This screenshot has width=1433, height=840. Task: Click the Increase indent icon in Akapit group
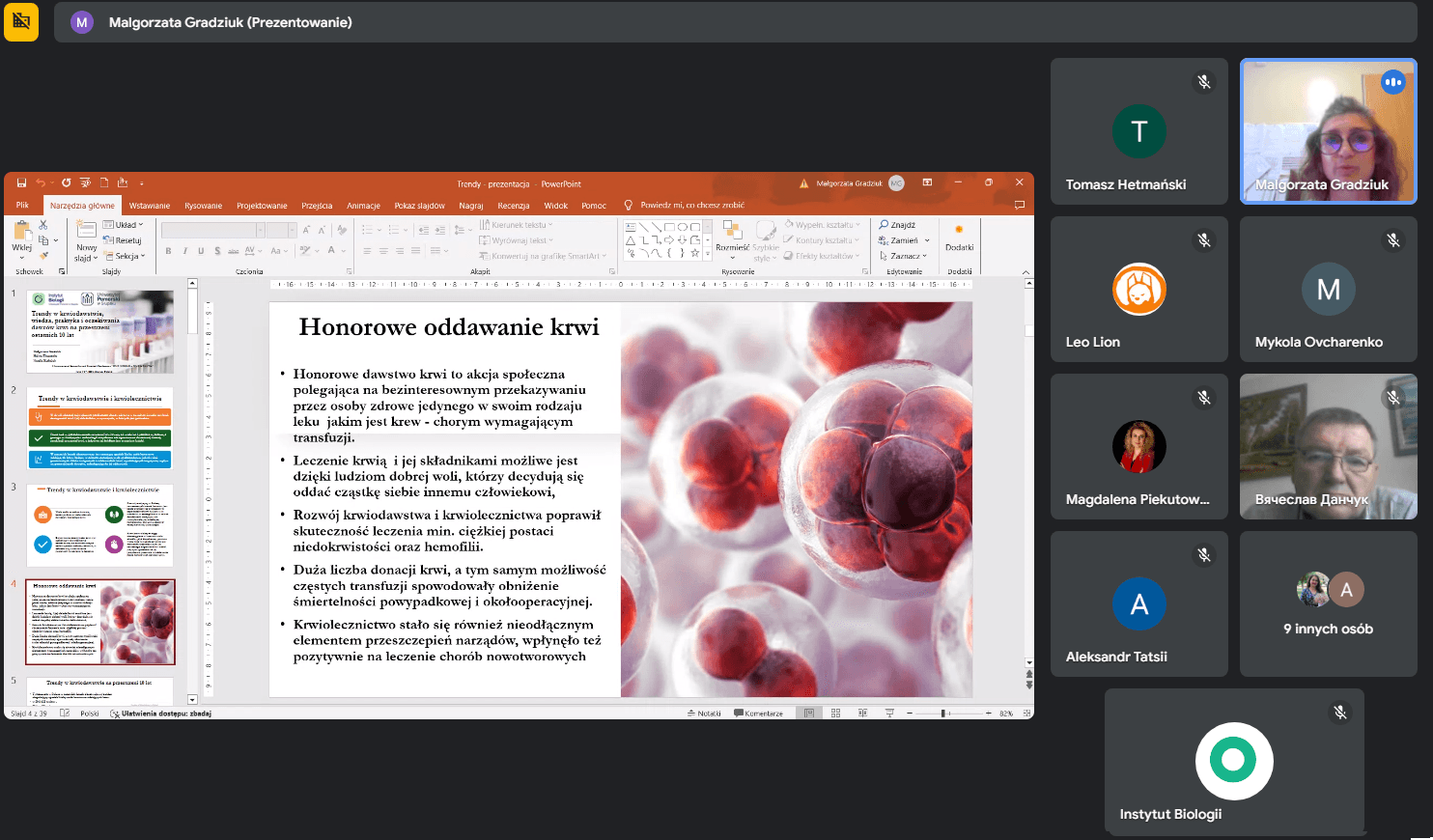coord(439,230)
